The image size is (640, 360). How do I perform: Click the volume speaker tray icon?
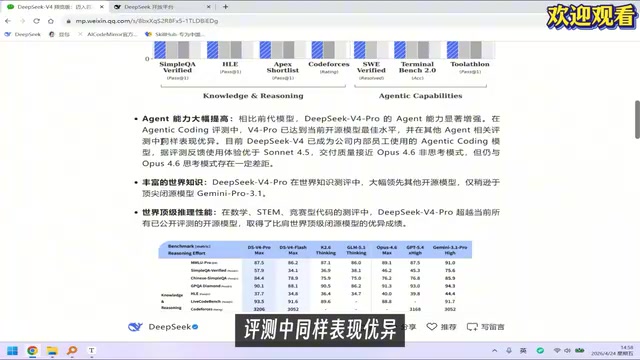(567, 351)
